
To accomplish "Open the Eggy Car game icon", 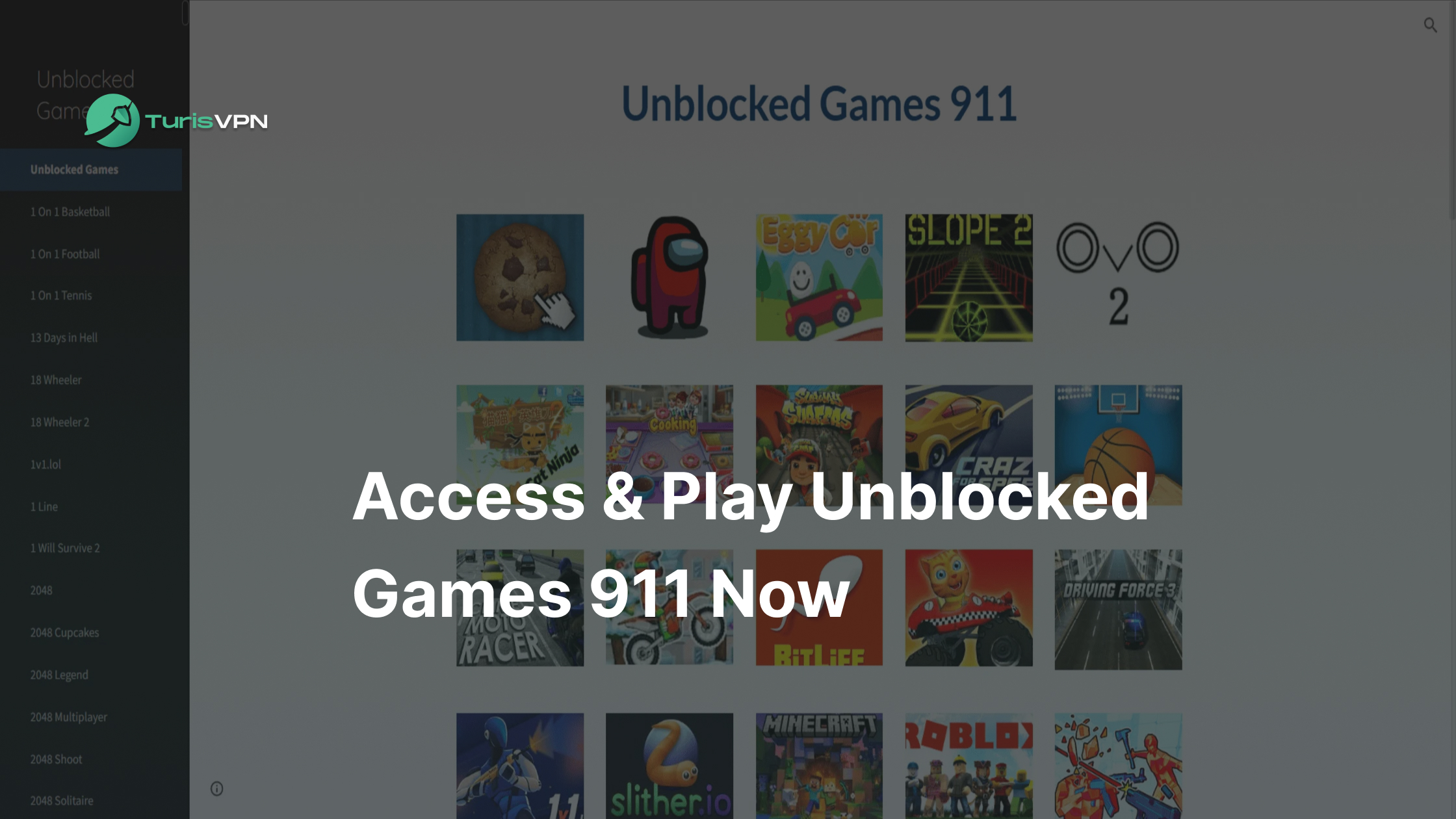I will point(819,278).
